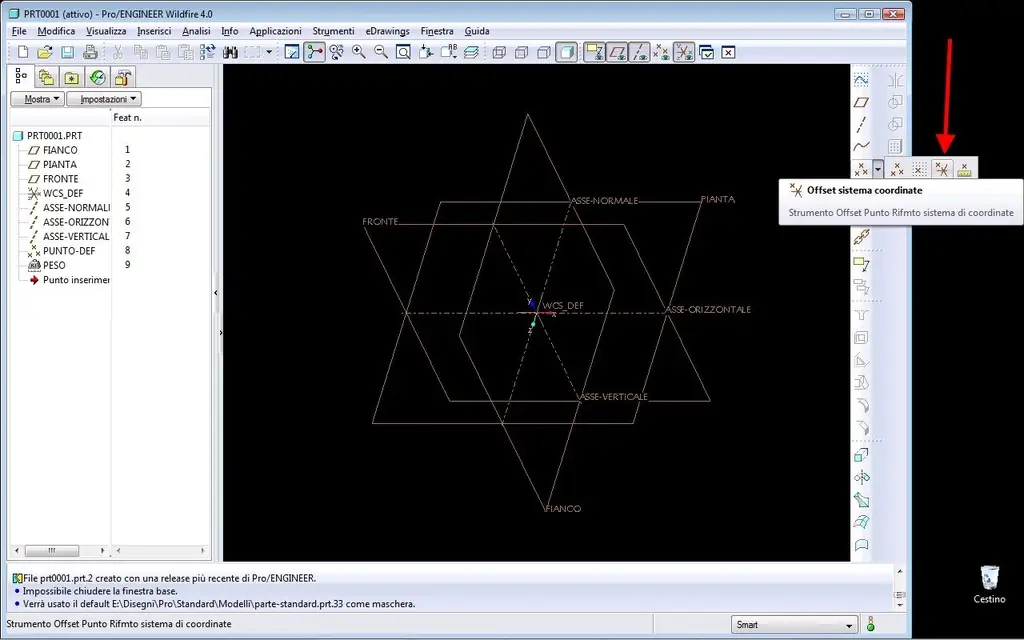
Task: Select Hidden Line display style
Action: coord(522,52)
